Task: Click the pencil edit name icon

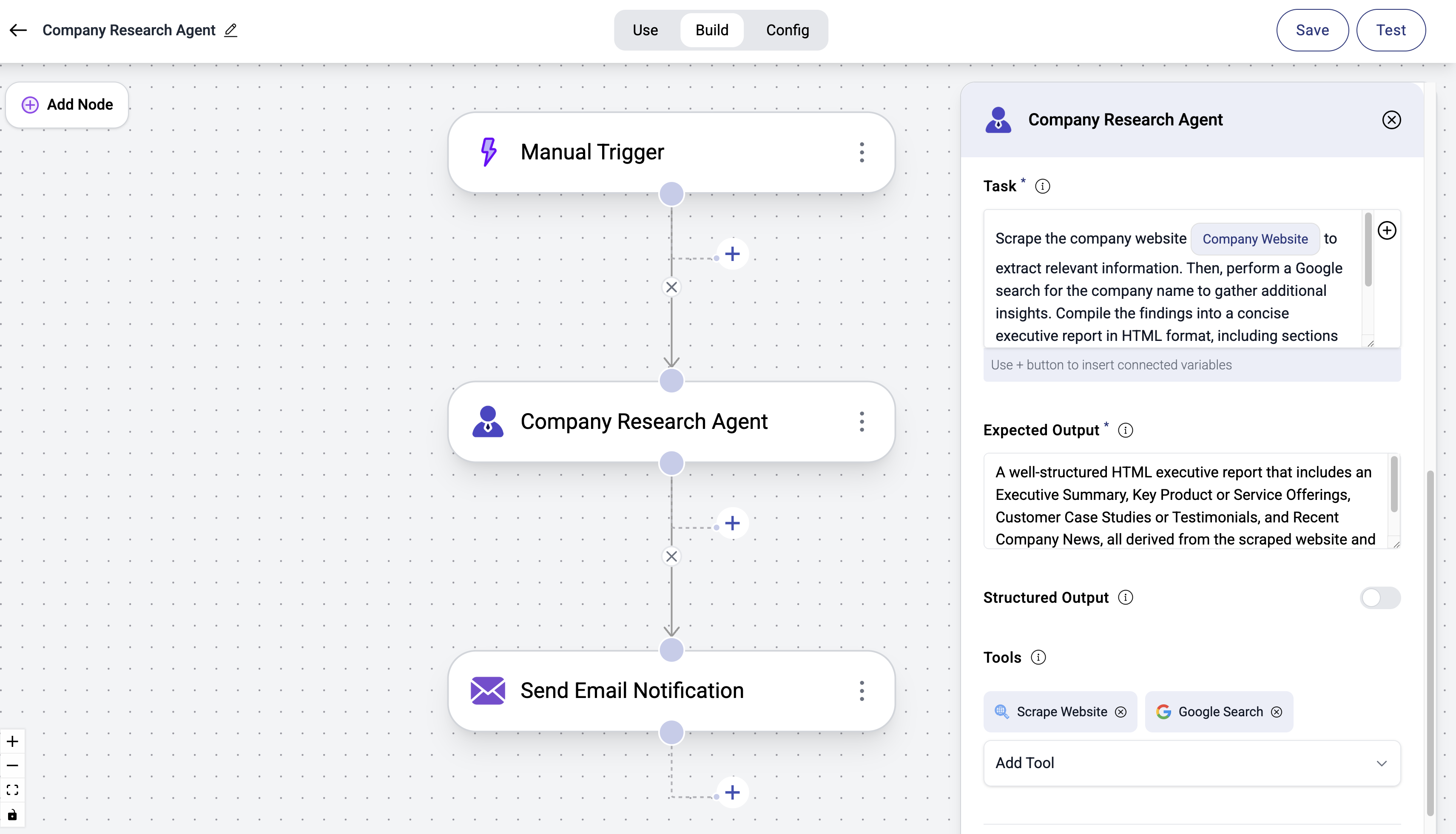Action: 230,30
